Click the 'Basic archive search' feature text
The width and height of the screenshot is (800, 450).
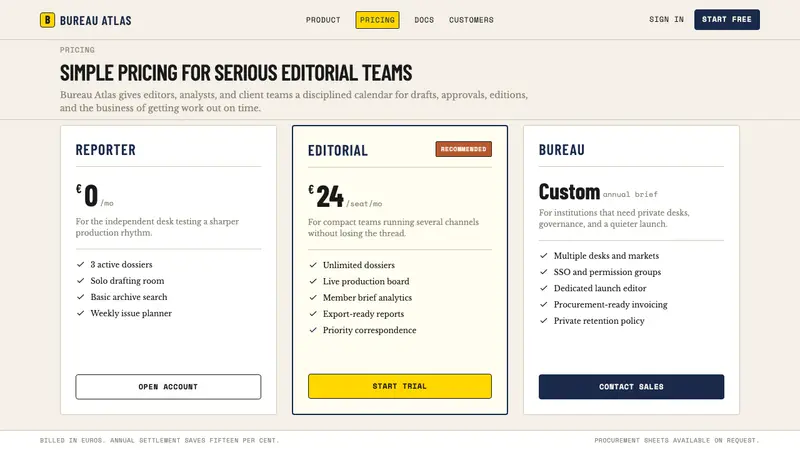(x=129, y=297)
